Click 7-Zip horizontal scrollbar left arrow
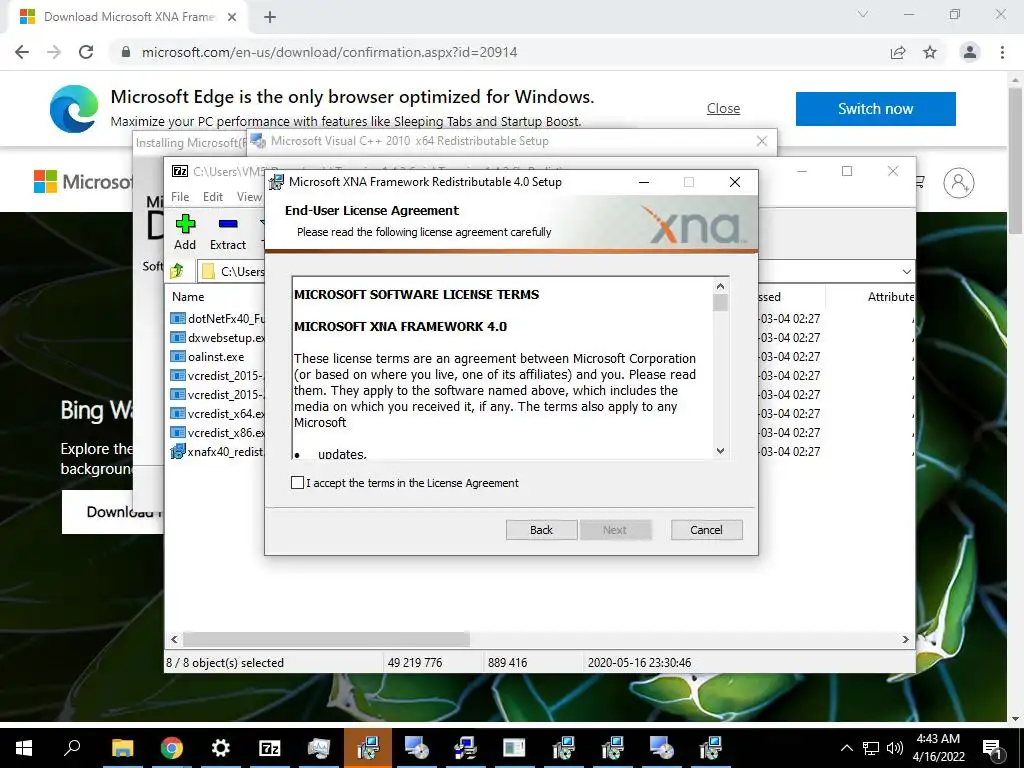 pos(174,639)
